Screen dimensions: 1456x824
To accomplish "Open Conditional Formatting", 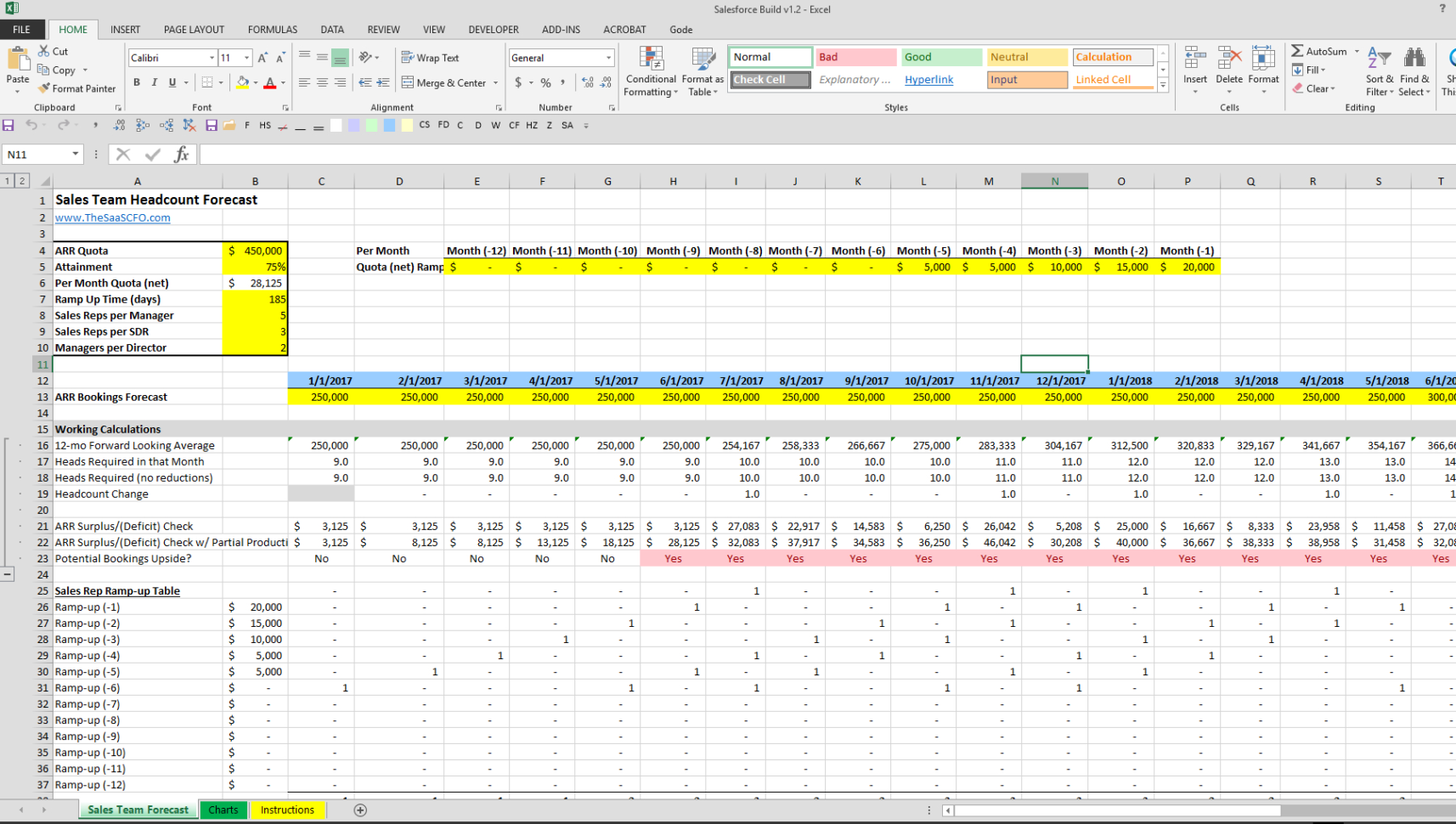I will point(651,72).
